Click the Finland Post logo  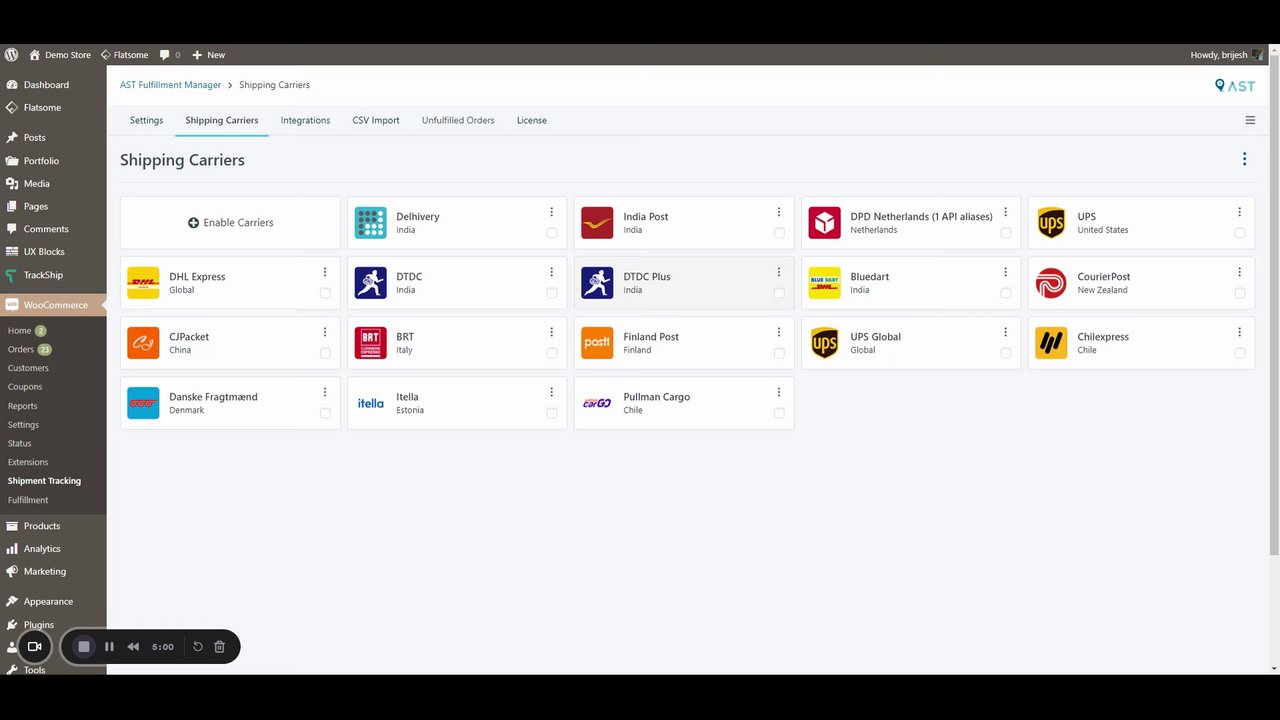(x=597, y=343)
